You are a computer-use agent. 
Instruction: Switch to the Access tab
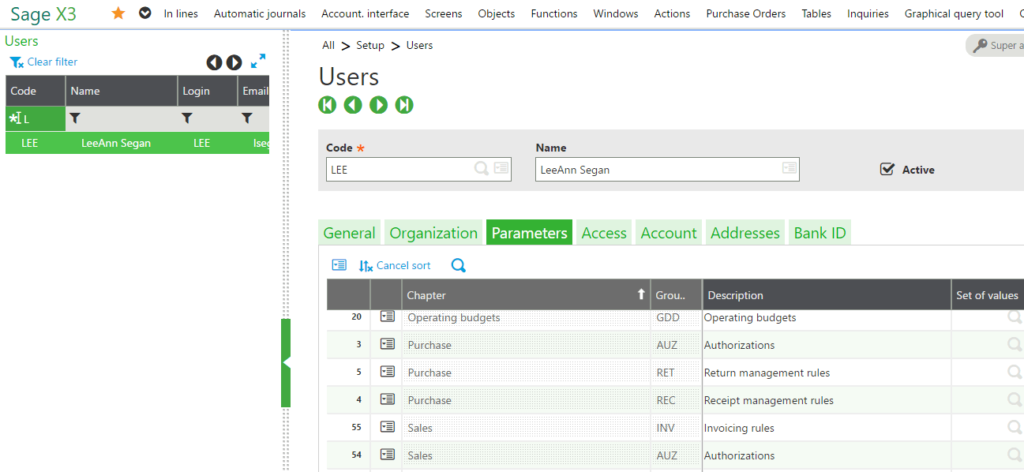(604, 233)
